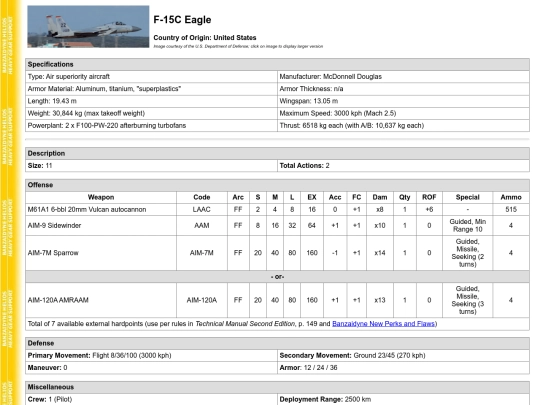This screenshot has width=540, height=405.
Task: Select Deployment Range: 2500 km cell
Action: pyautogui.click(x=403, y=399)
